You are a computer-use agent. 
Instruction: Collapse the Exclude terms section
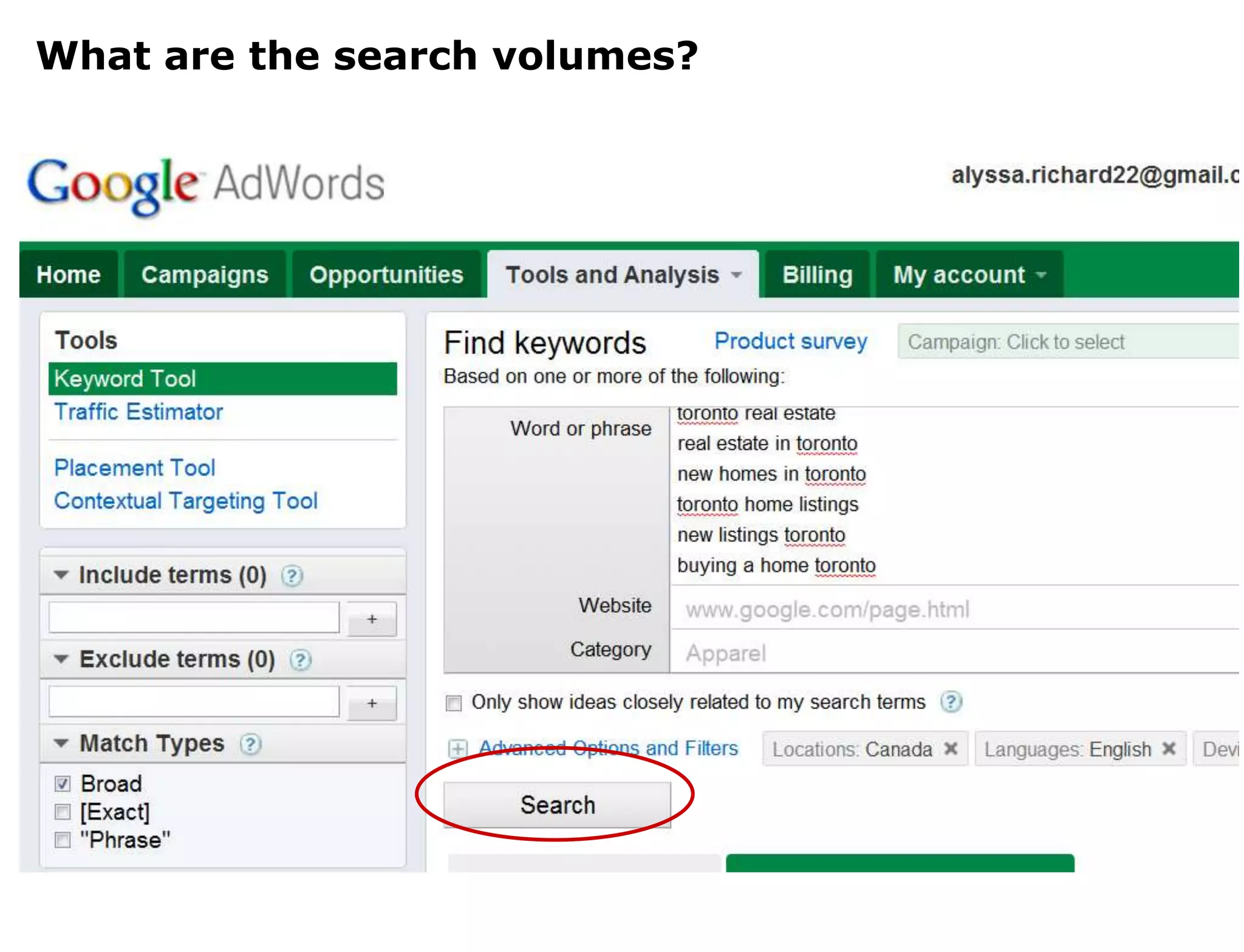[61, 659]
